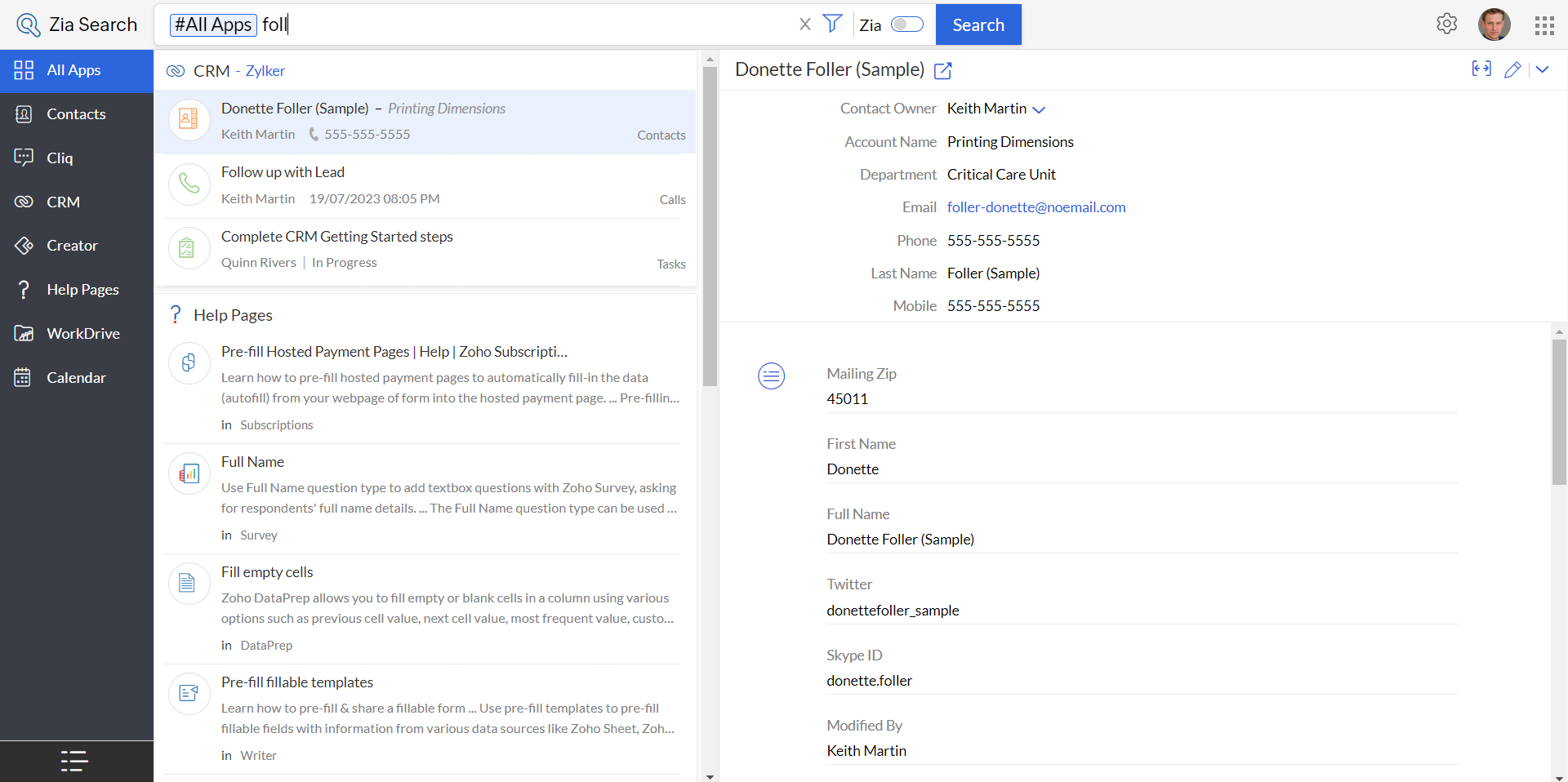Open the Zylker CRM link
The height and width of the screenshot is (782, 1568).
(x=265, y=71)
